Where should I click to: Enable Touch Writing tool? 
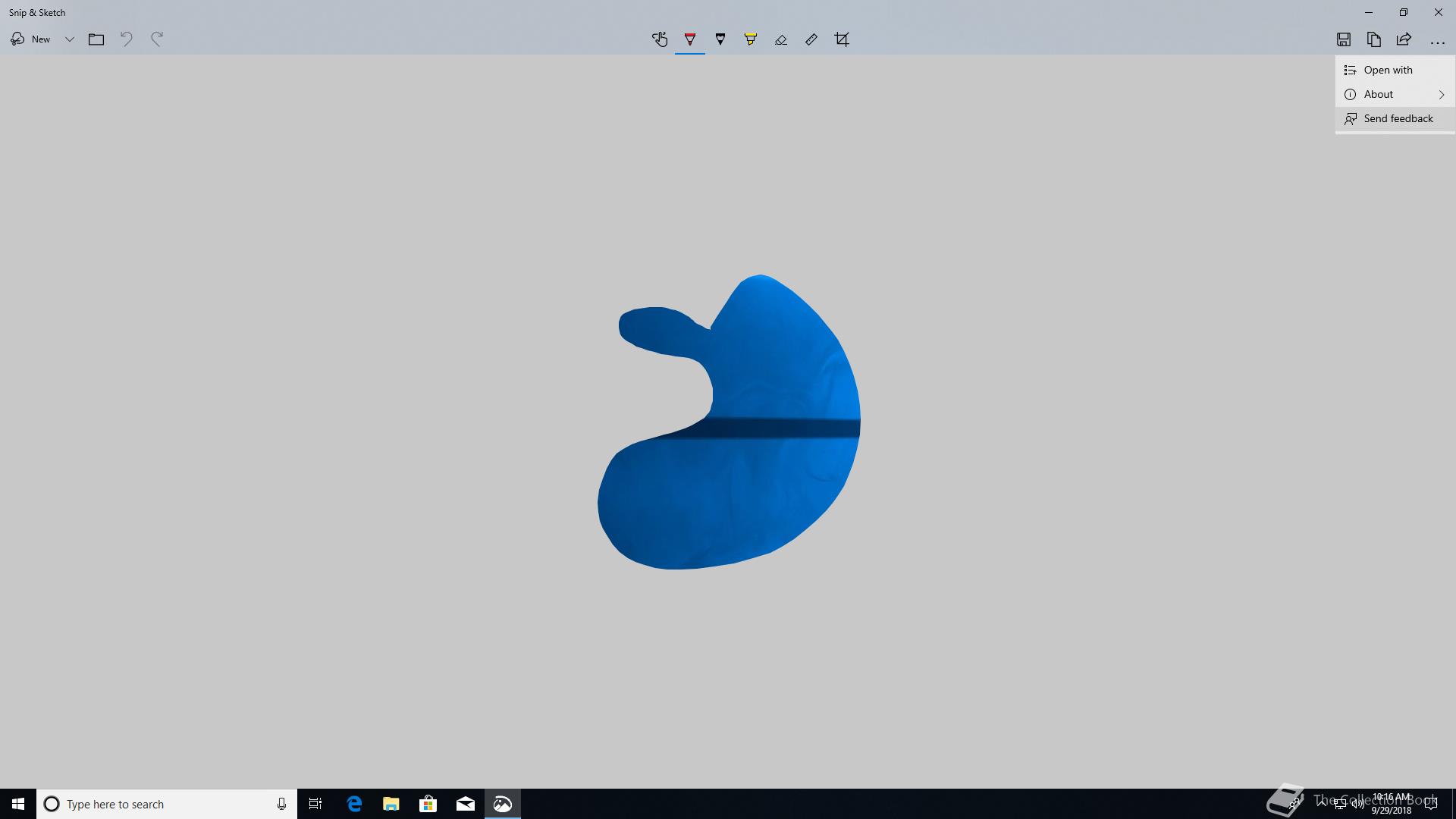(x=660, y=39)
